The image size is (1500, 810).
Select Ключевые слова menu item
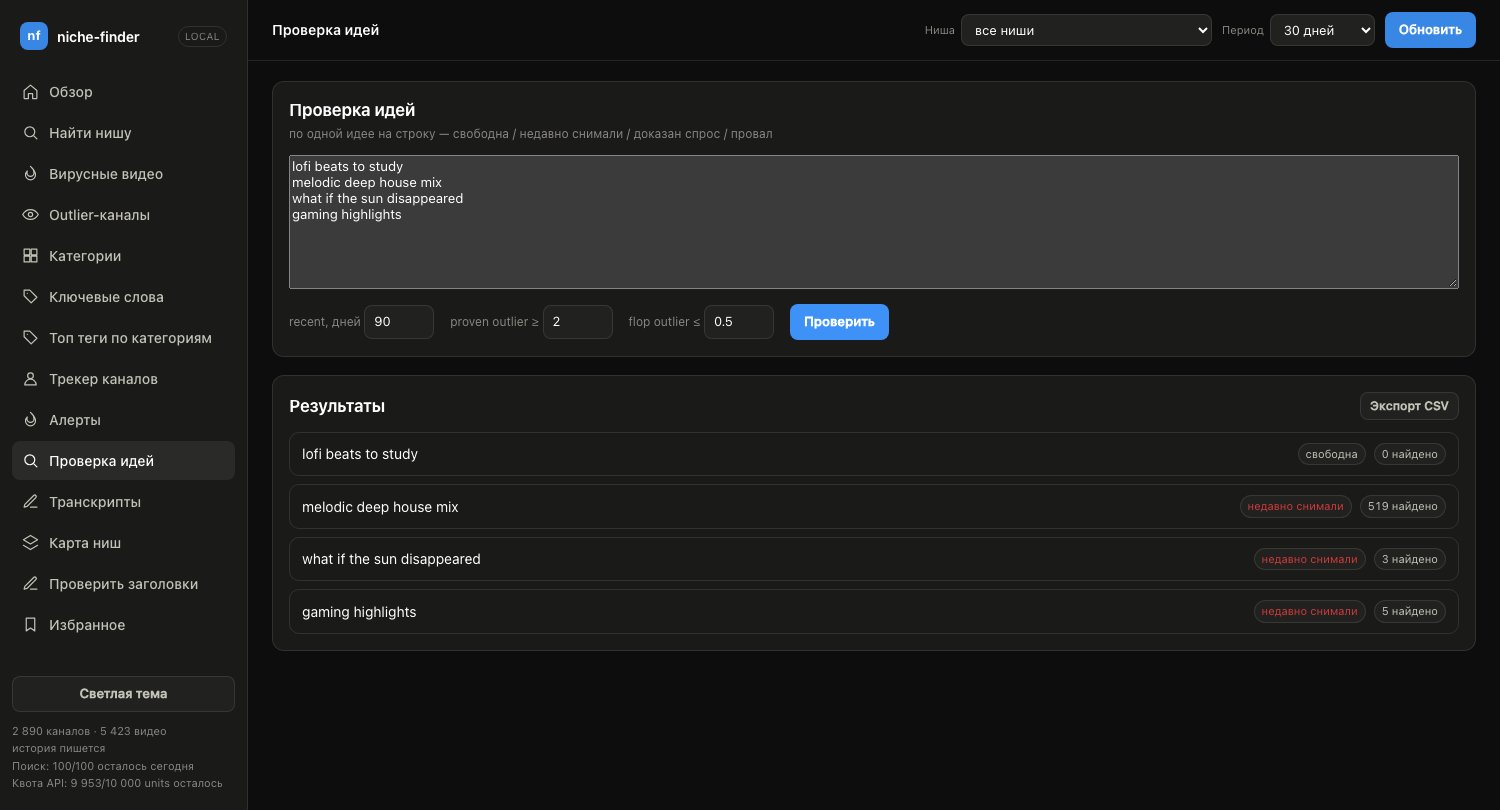click(x=123, y=297)
